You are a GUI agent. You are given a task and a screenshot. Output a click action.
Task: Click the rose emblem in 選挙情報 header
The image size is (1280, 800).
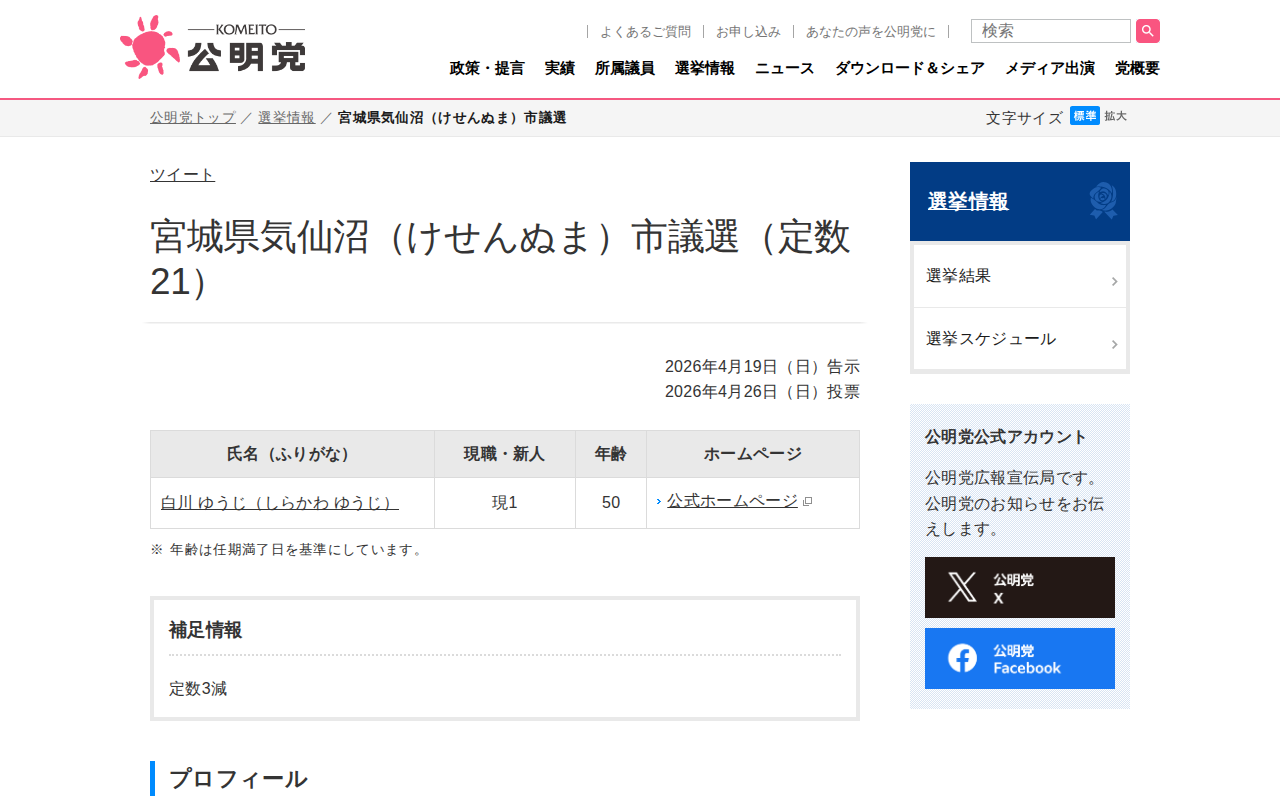1102,201
